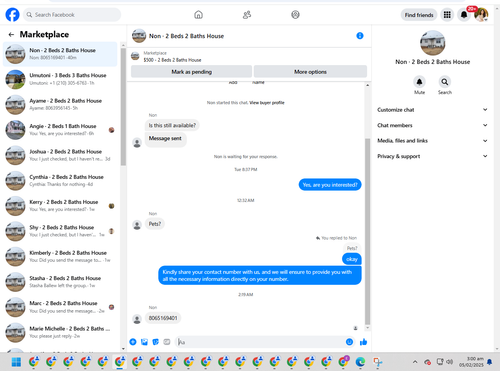Expand Privacy & support section
Image resolution: width=500 pixels, height=371 pixels.
click(x=432, y=156)
